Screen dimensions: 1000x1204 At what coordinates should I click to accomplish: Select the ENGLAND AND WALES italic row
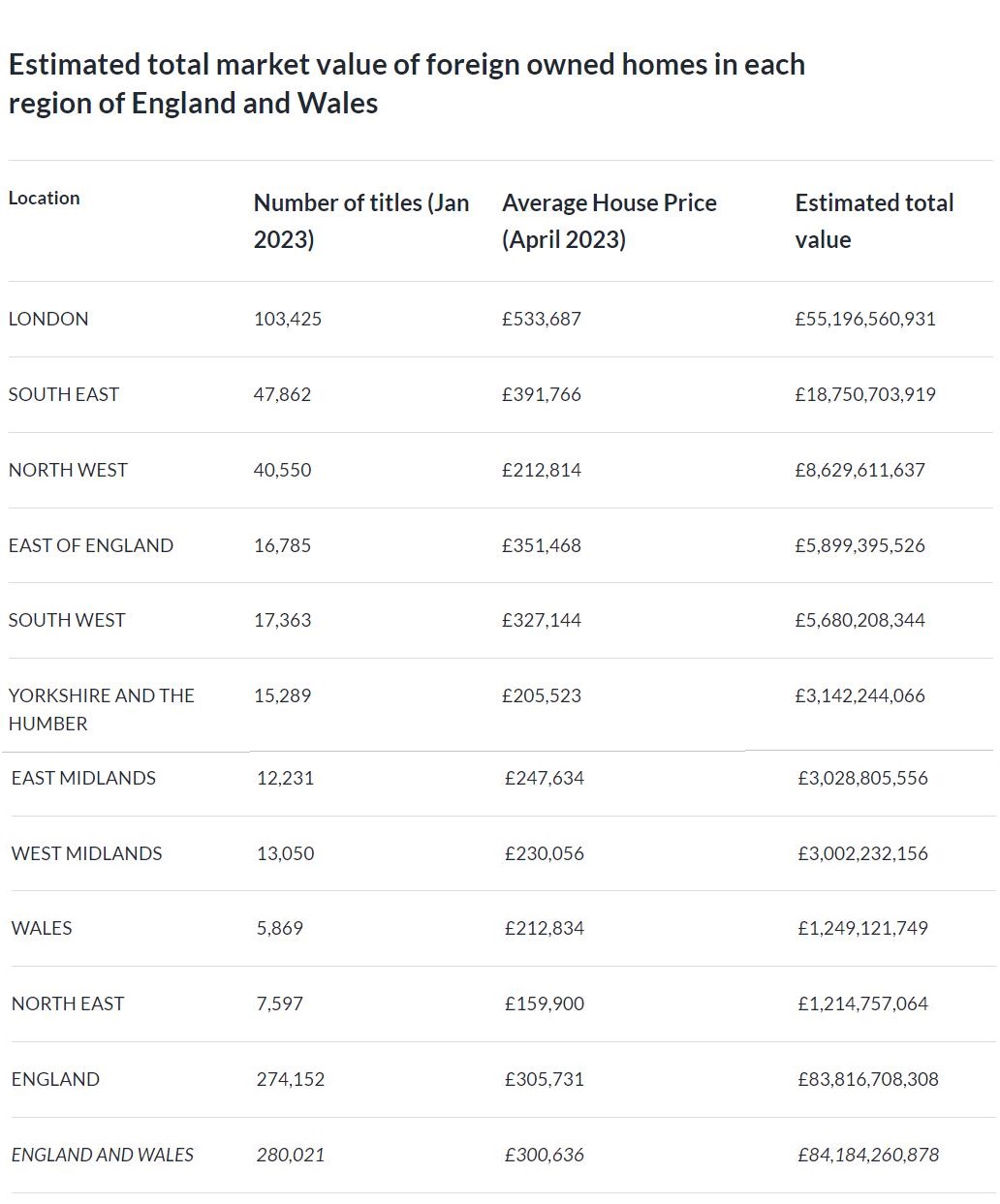[x=501, y=1155]
